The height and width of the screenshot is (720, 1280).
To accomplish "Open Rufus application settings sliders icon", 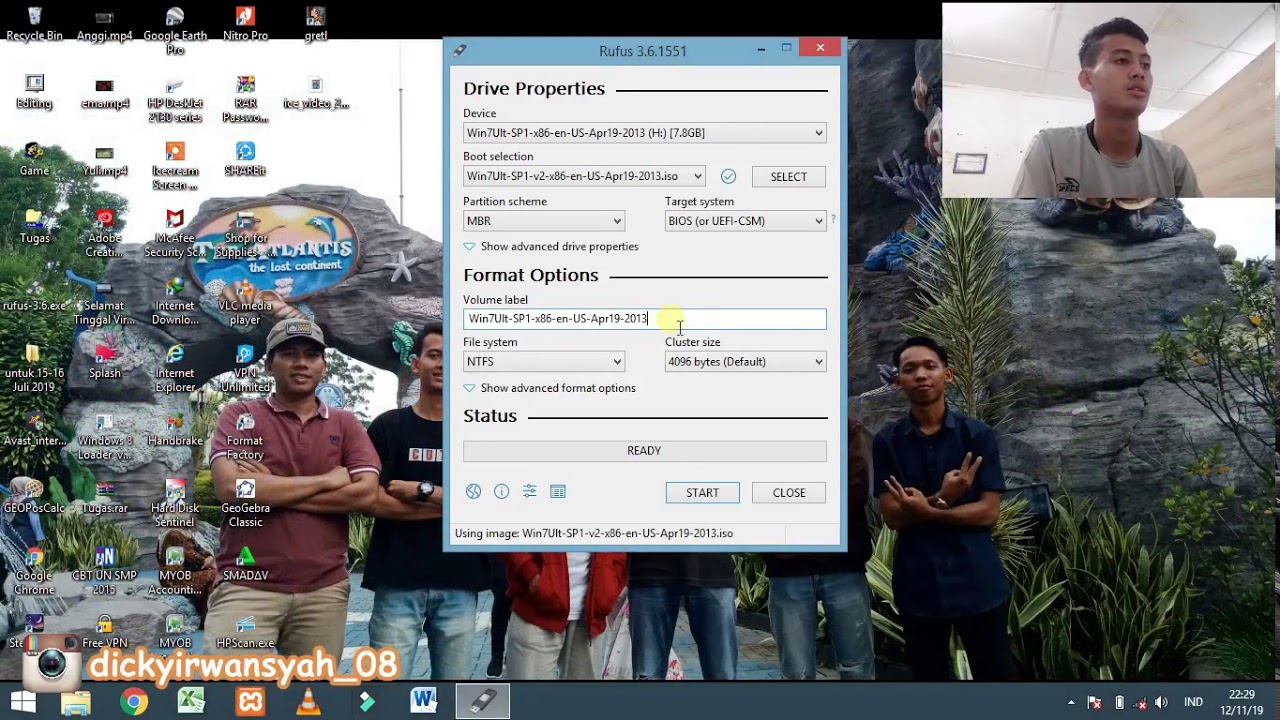I will (x=529, y=491).
